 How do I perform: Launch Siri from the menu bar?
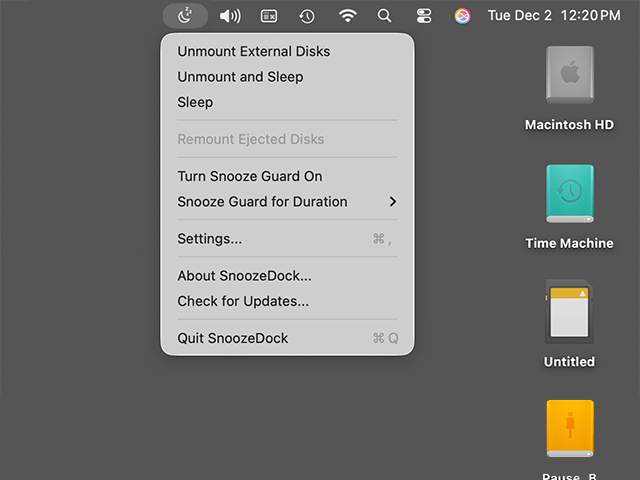coord(462,16)
